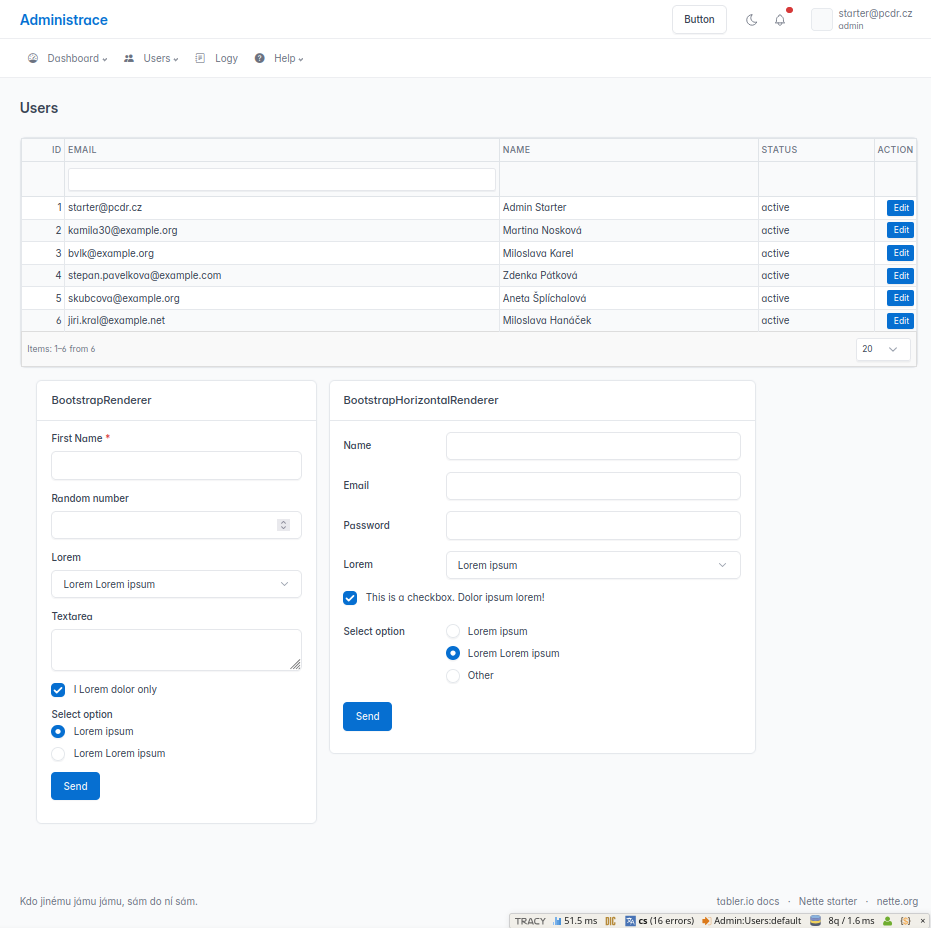
Task: Select the 'Other' radio option
Action: pos(453,676)
